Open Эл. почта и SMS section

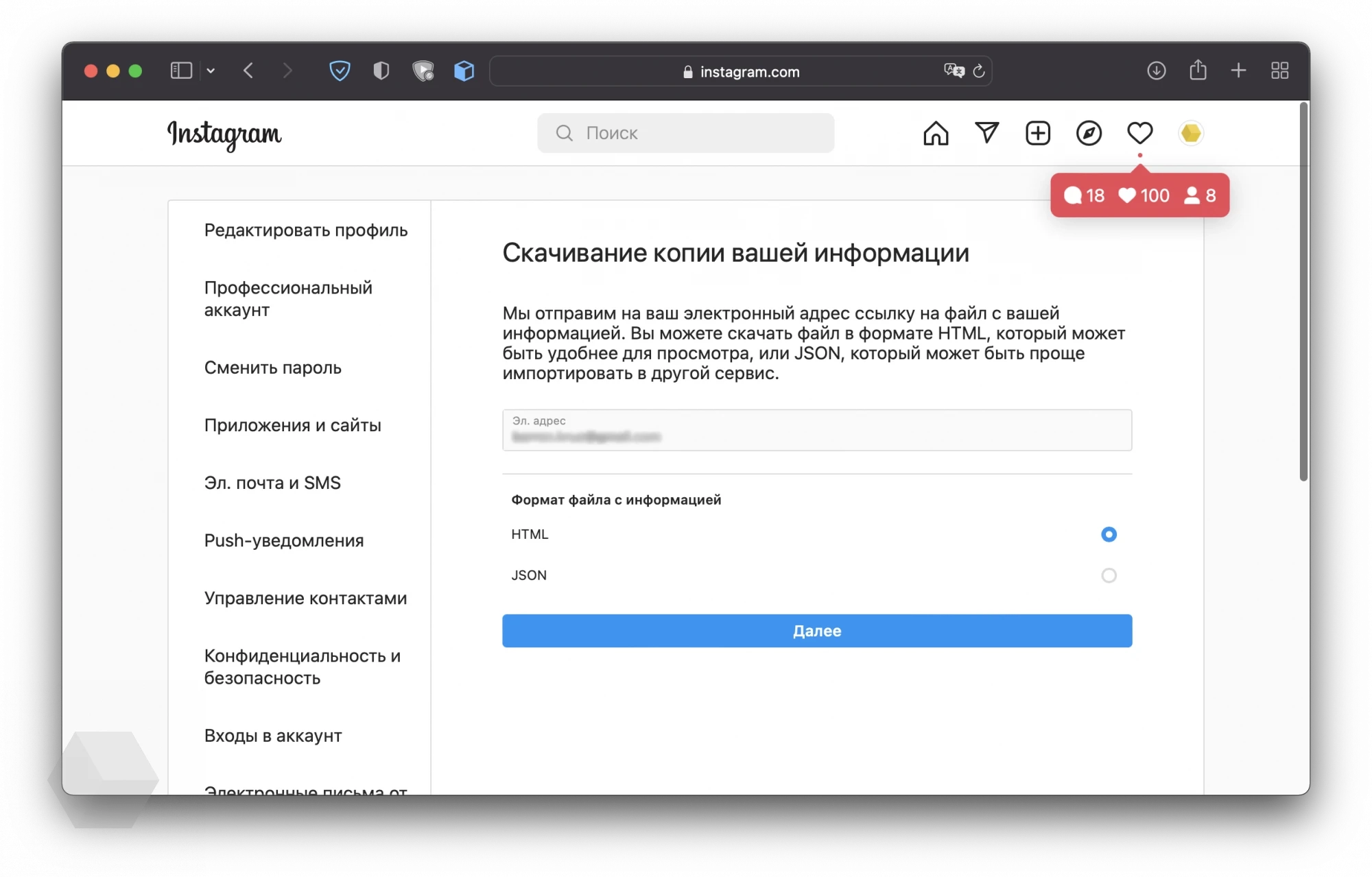point(272,483)
